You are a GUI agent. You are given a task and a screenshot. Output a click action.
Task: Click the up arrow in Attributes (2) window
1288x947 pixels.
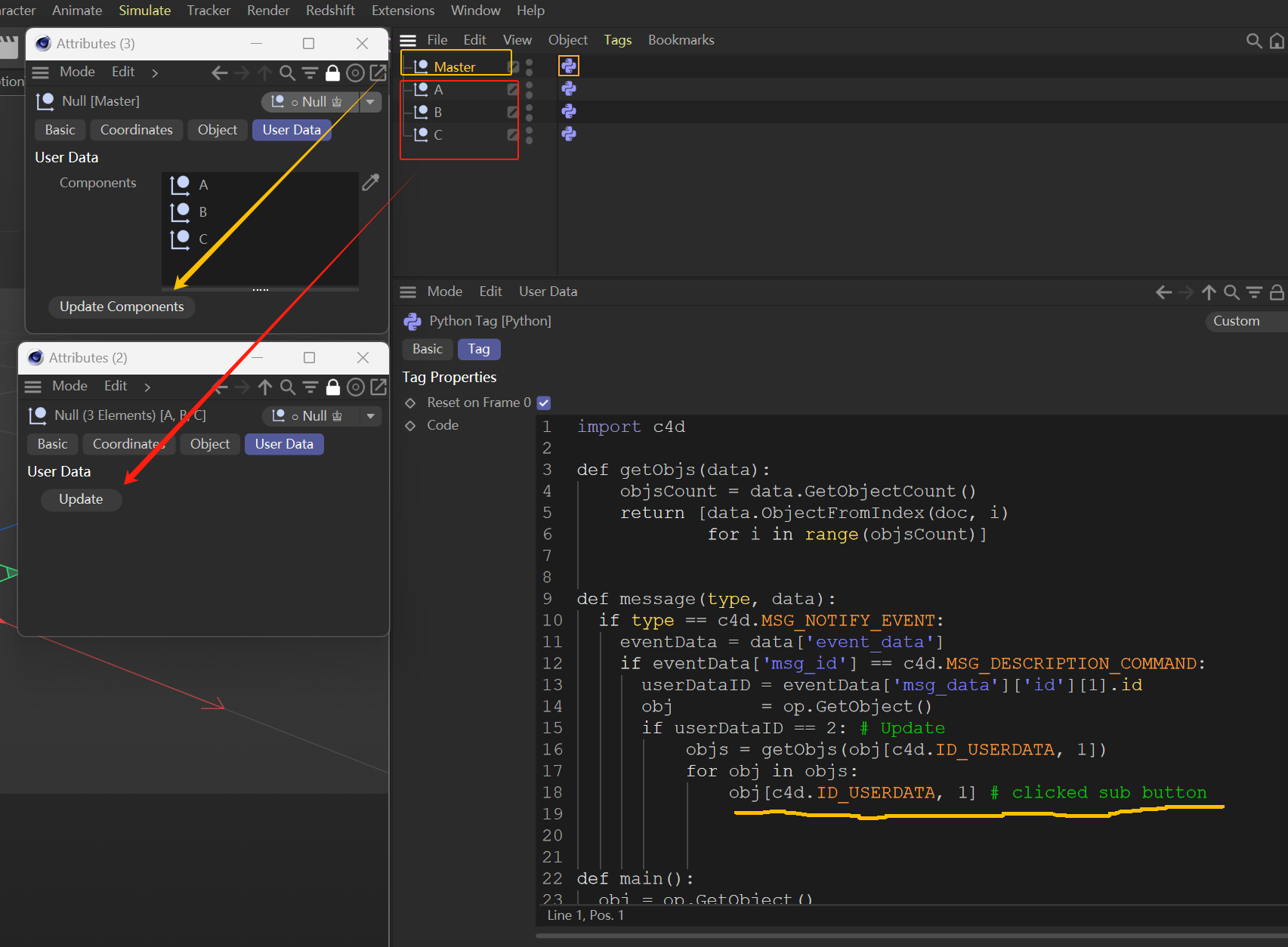tap(264, 387)
